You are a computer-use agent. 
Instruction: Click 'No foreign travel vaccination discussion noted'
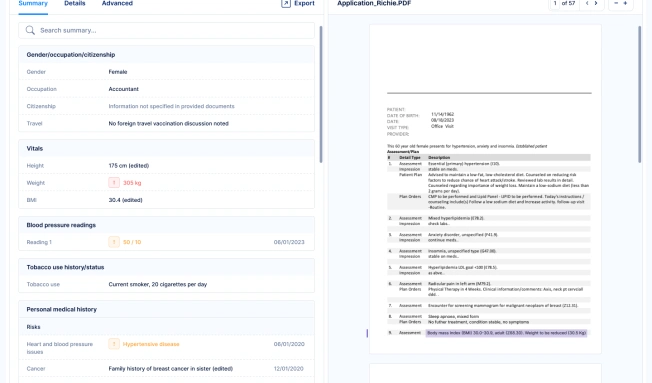point(168,124)
